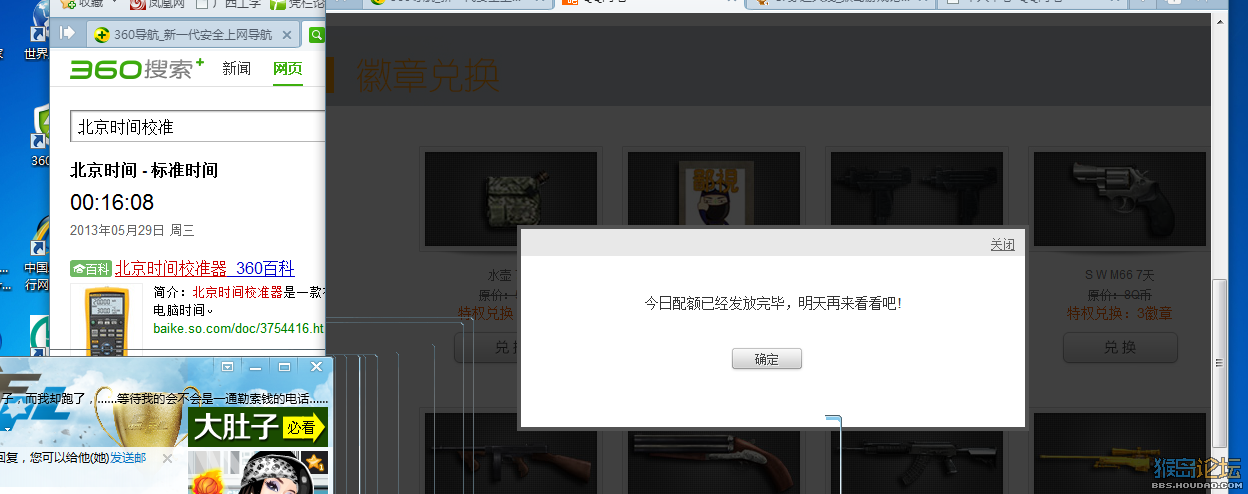The height and width of the screenshot is (494, 1248).
Task: Click the basketball girl game ad image
Action: (258, 472)
